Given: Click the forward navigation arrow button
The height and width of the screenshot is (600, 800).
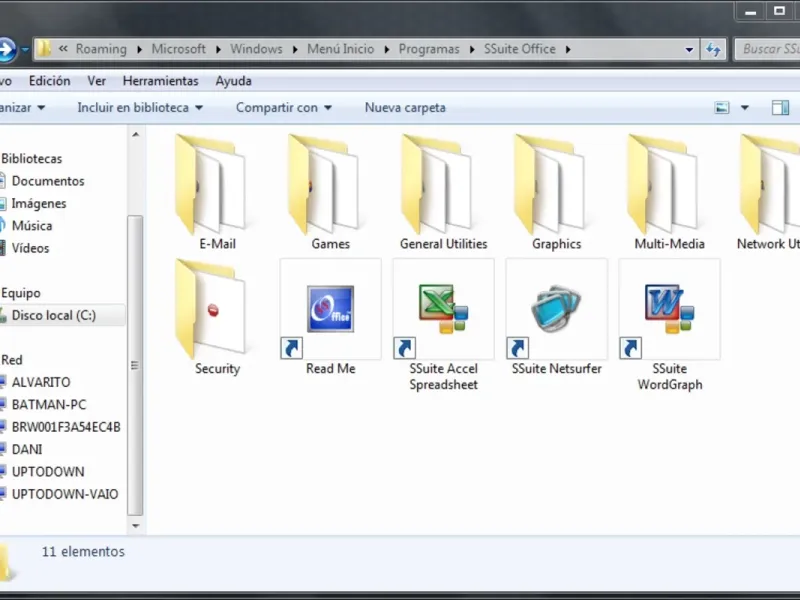Looking at the screenshot, I should (6, 50).
